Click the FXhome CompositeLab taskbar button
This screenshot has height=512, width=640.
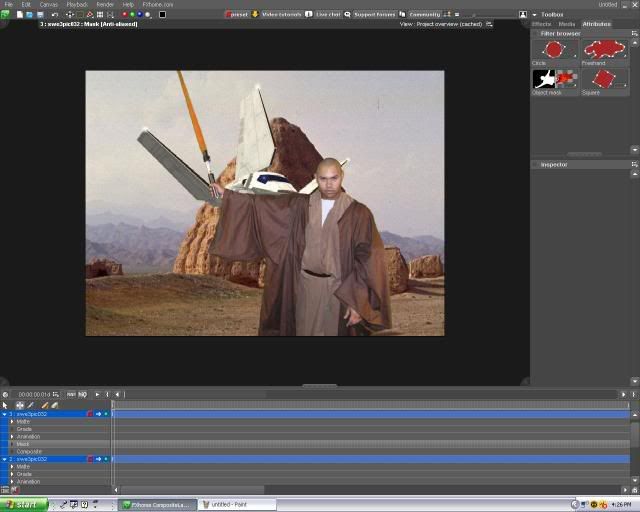tap(158, 505)
